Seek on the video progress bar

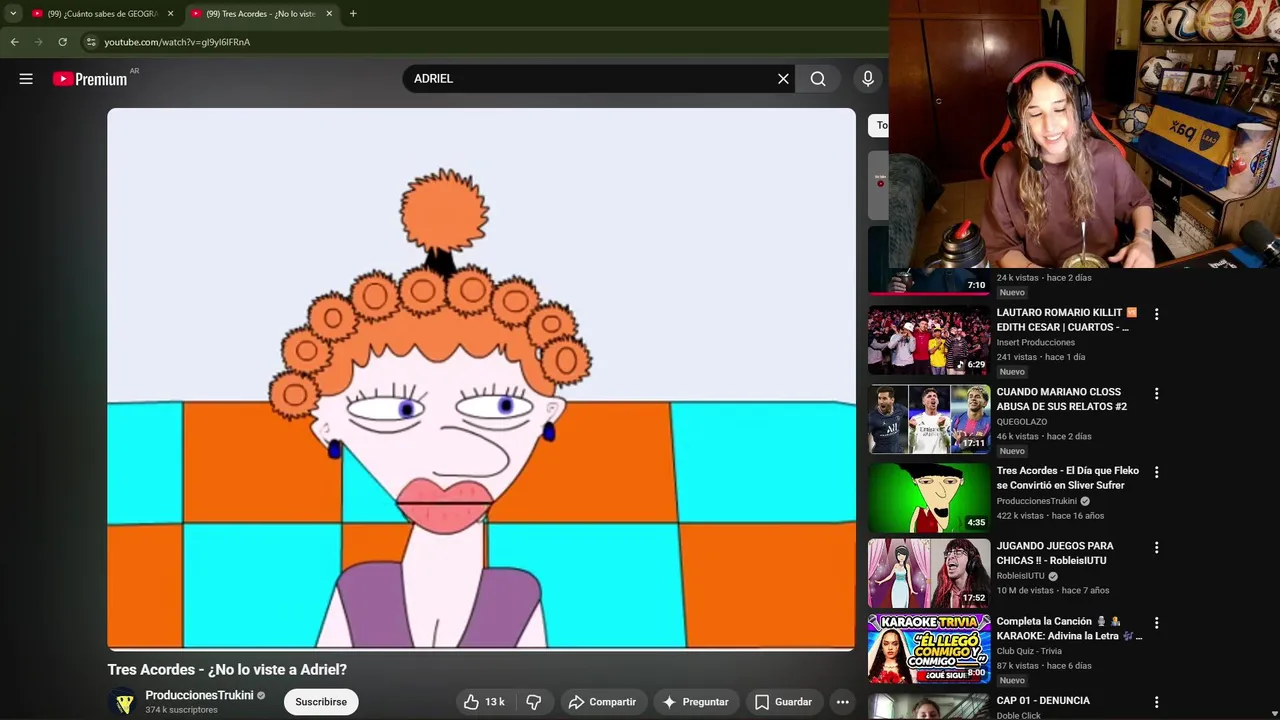[481, 649]
